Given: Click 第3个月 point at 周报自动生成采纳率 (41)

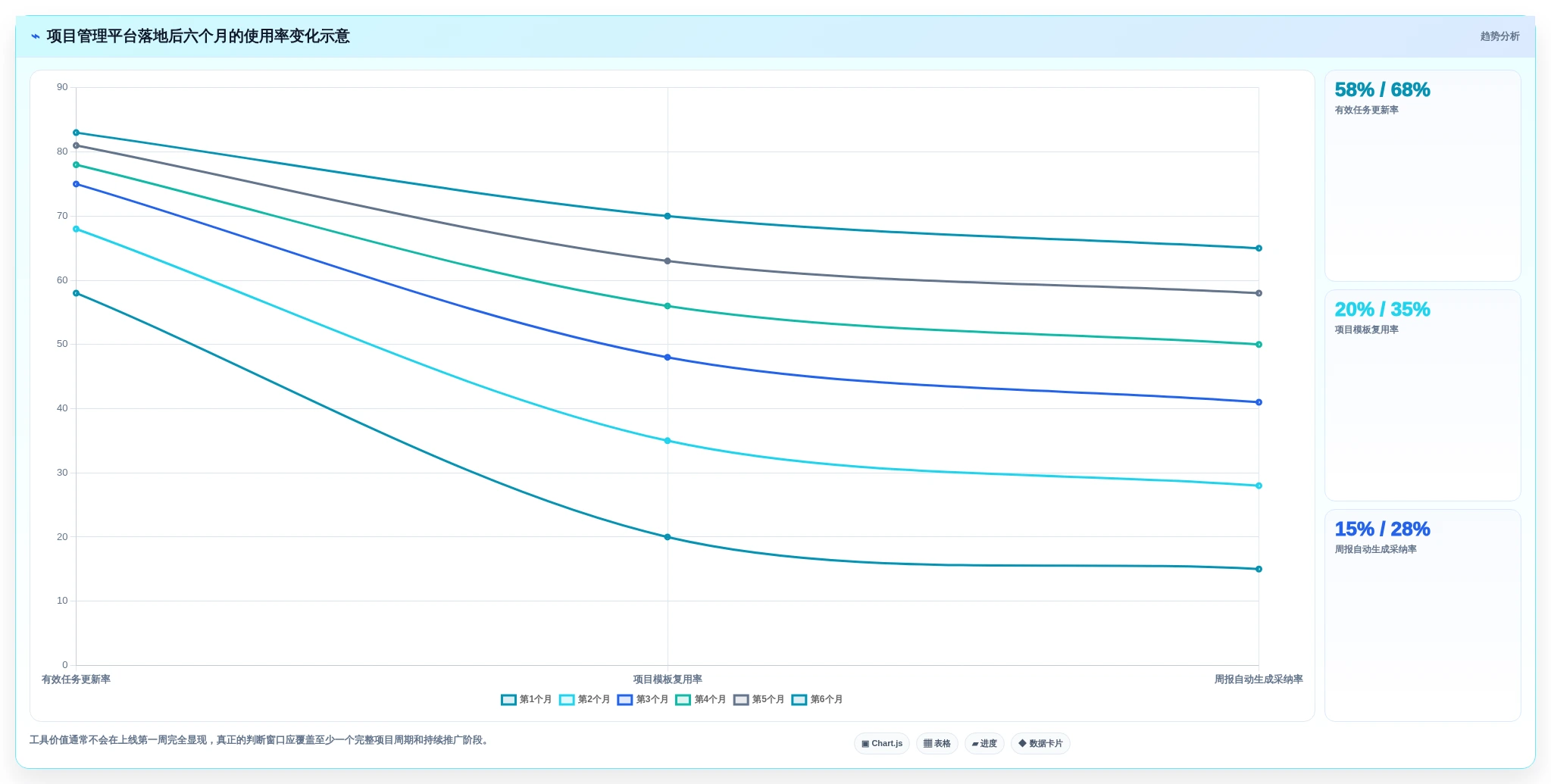Looking at the screenshot, I should tap(1259, 402).
